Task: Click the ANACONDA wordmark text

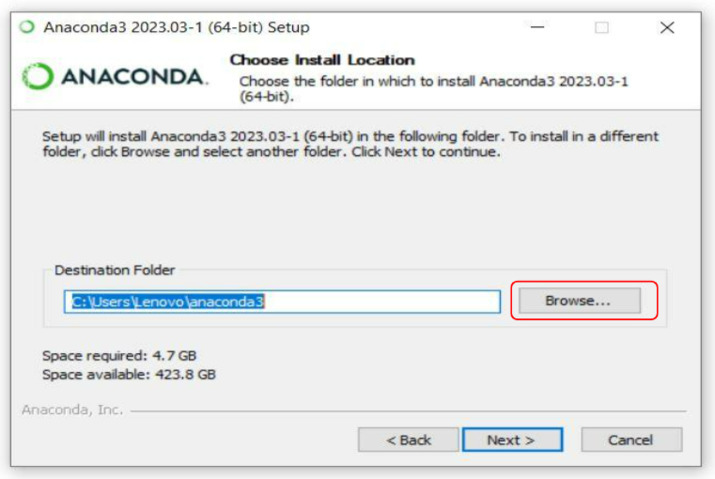Action: 131,78
